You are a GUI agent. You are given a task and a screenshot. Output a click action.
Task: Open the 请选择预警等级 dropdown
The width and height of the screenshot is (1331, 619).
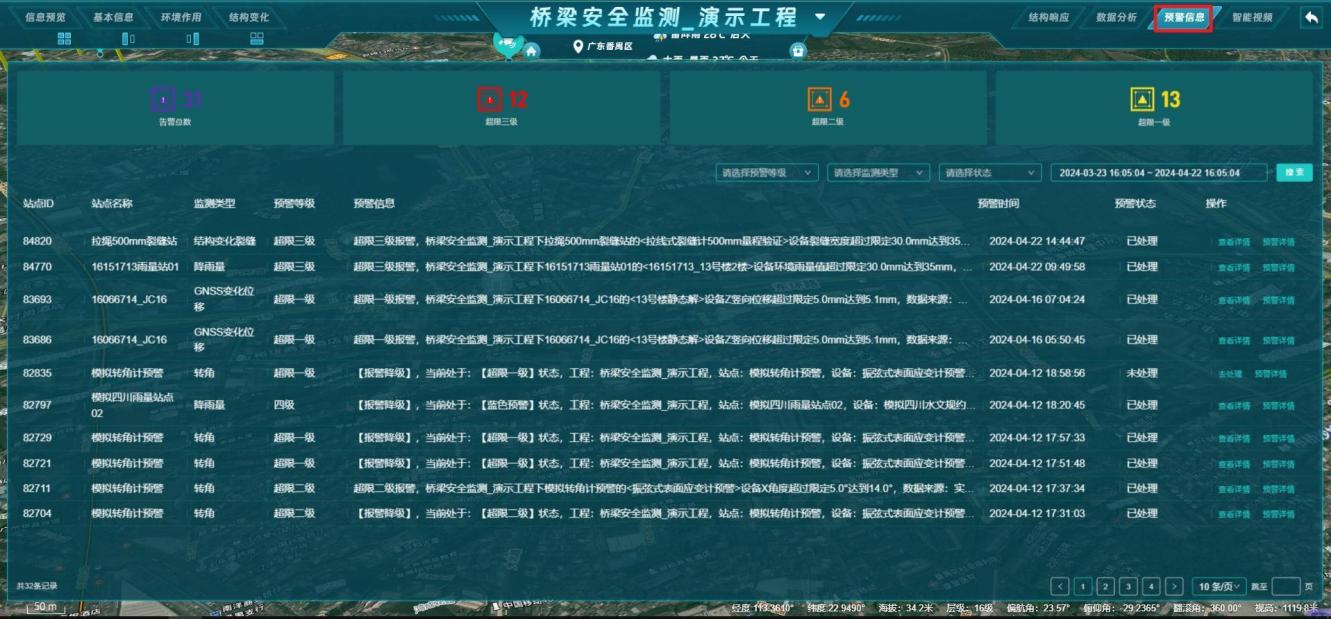(767, 173)
